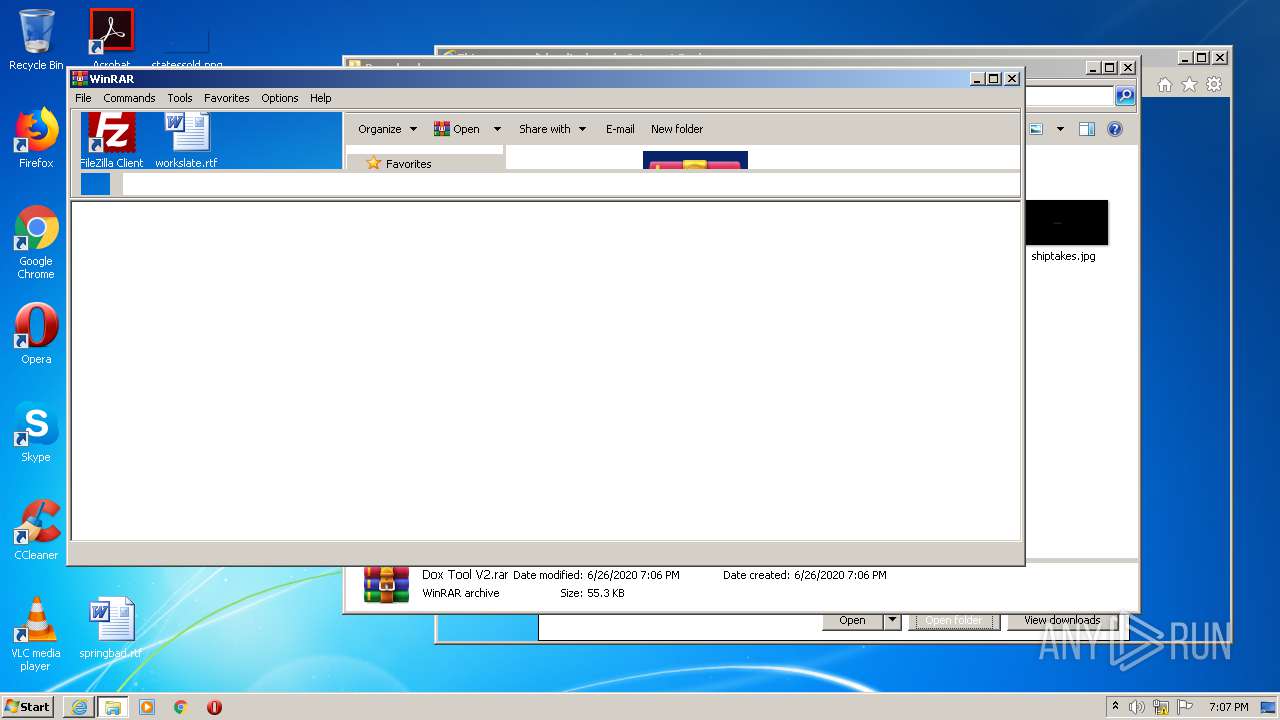Expand the arrow next to Open
1280x720 pixels.
coord(497,129)
